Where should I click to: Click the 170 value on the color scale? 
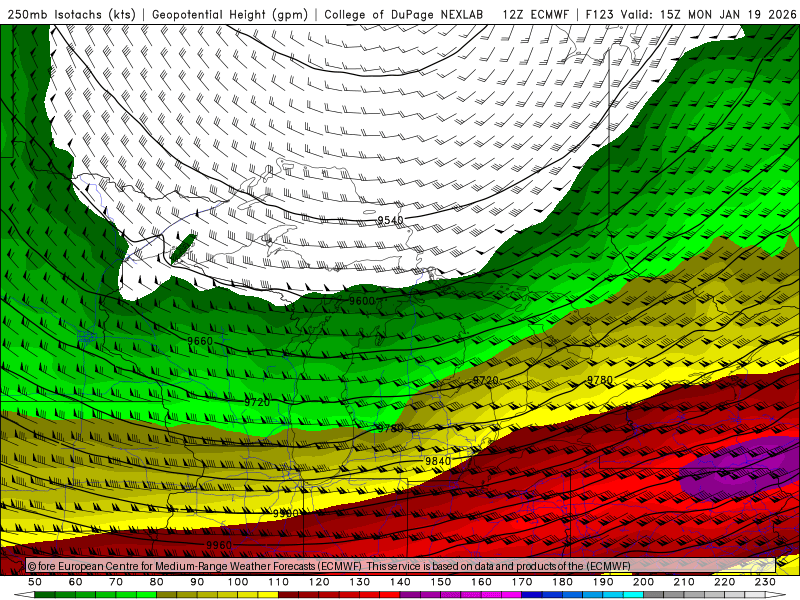point(522,582)
